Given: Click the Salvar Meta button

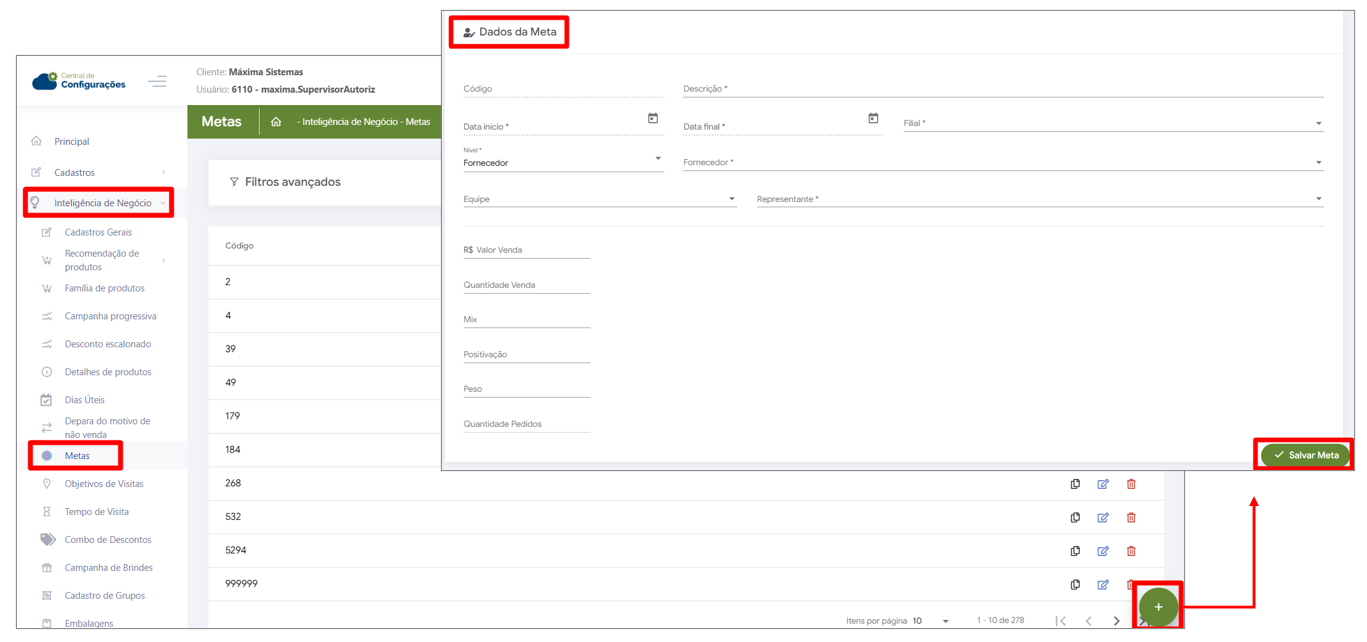Looking at the screenshot, I should click(x=1305, y=455).
